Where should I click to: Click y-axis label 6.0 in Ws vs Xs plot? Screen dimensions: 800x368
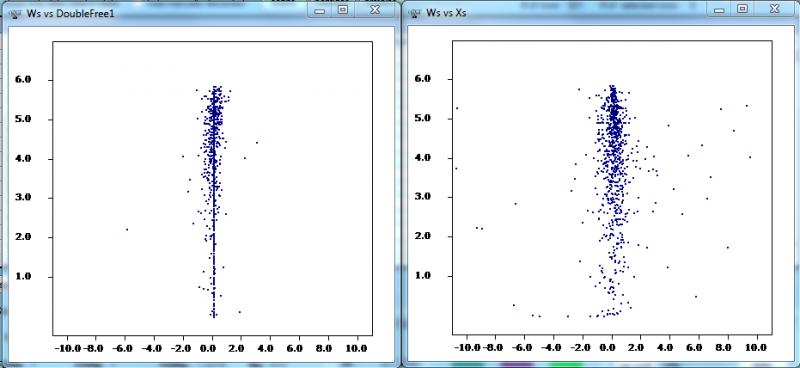(x=422, y=79)
